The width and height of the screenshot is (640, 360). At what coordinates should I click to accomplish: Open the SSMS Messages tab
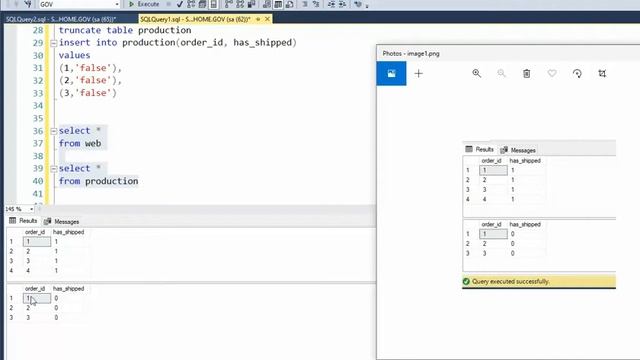[62, 221]
